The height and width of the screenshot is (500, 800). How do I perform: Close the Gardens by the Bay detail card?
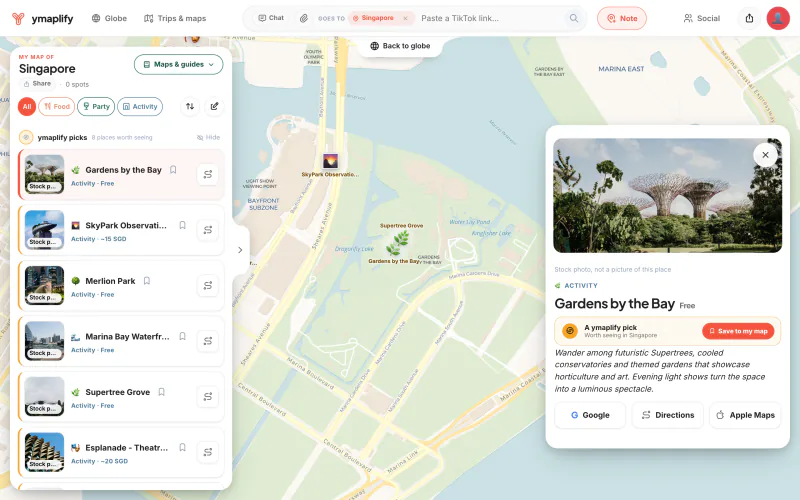765,155
